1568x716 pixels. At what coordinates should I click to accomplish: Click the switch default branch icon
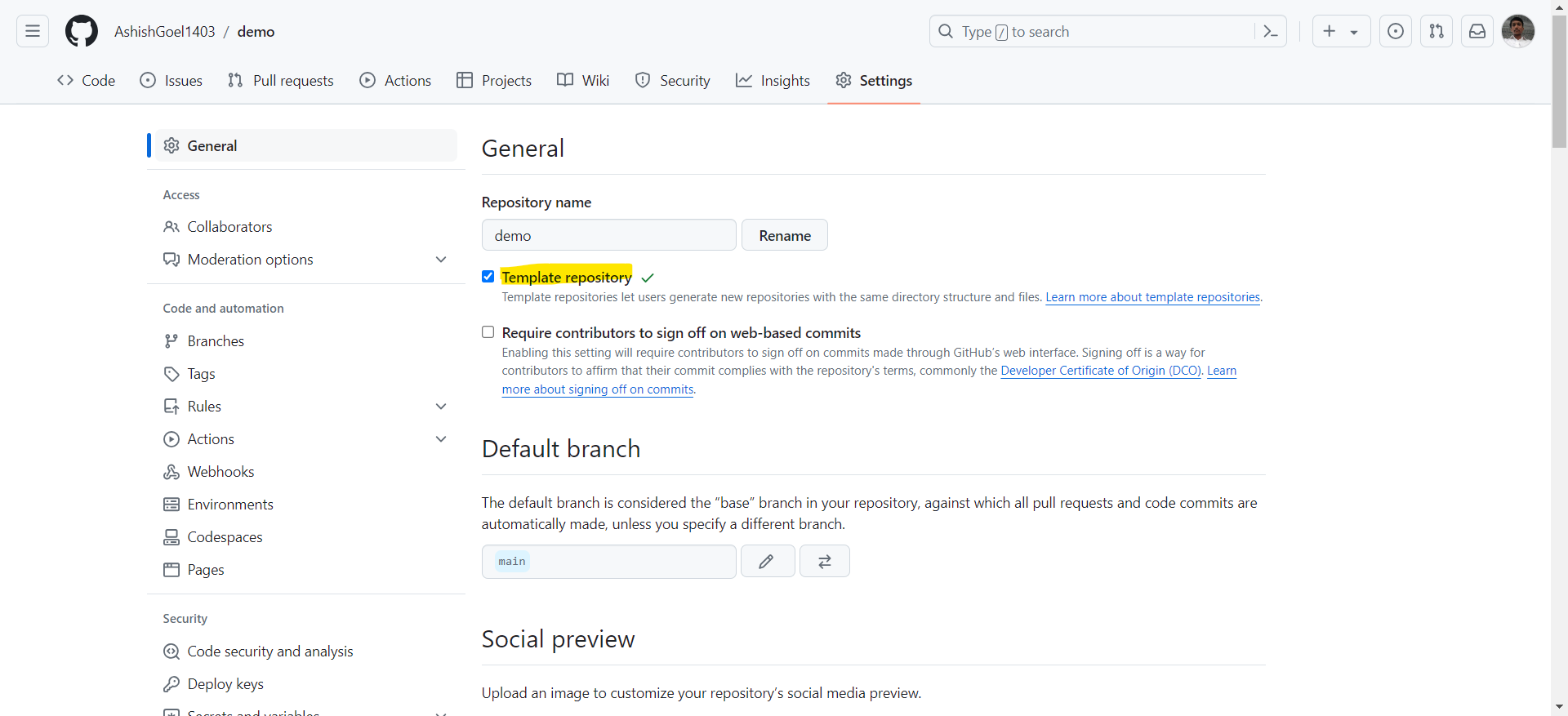[825, 562]
